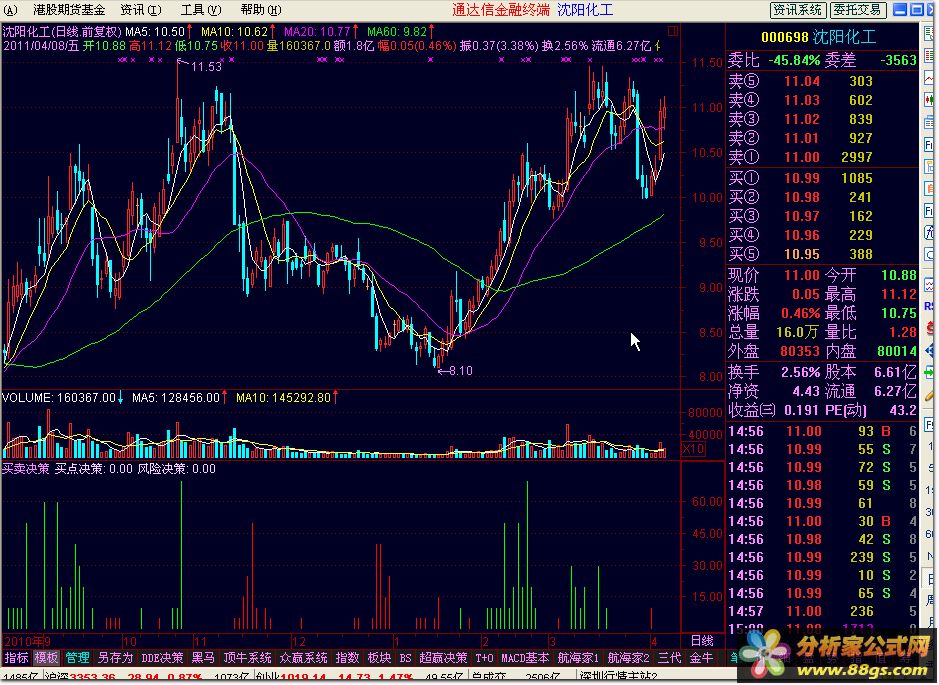
Task: Click the 现价 11.00 value
Action: coord(802,275)
